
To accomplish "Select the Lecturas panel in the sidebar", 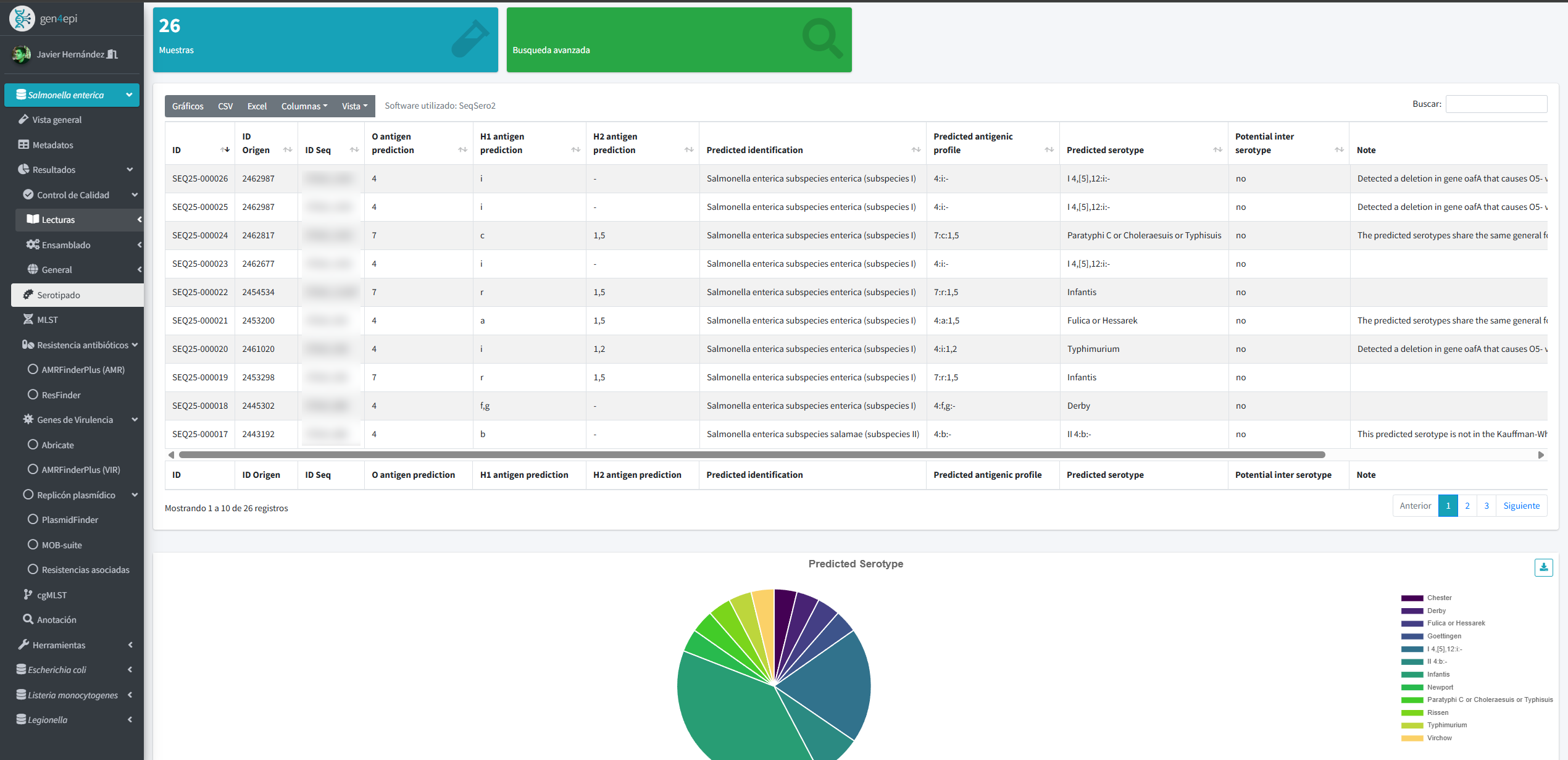I will (x=59, y=219).
